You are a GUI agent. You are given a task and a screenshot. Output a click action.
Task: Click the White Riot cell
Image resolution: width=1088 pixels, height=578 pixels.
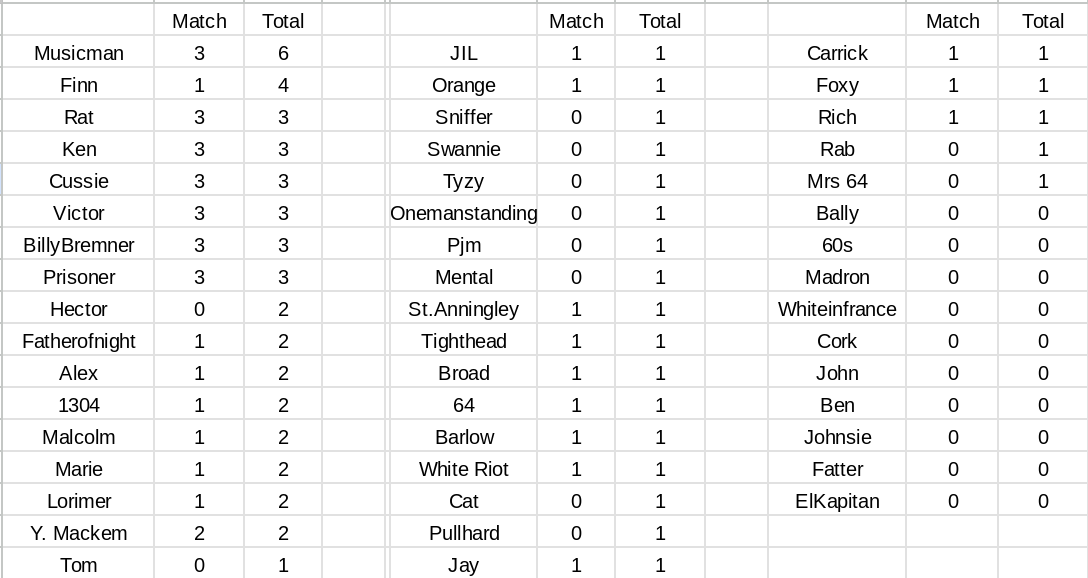click(x=463, y=469)
